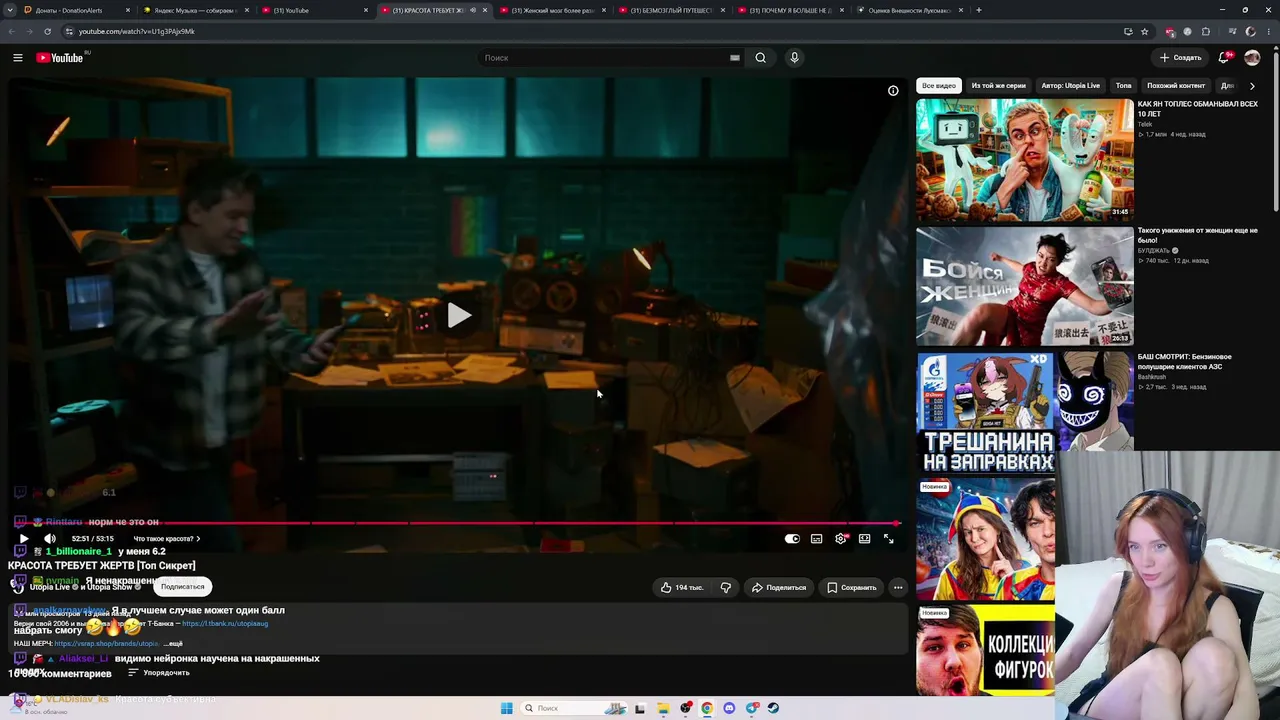
Task: Turn on subtitles in the player
Action: (x=817, y=539)
